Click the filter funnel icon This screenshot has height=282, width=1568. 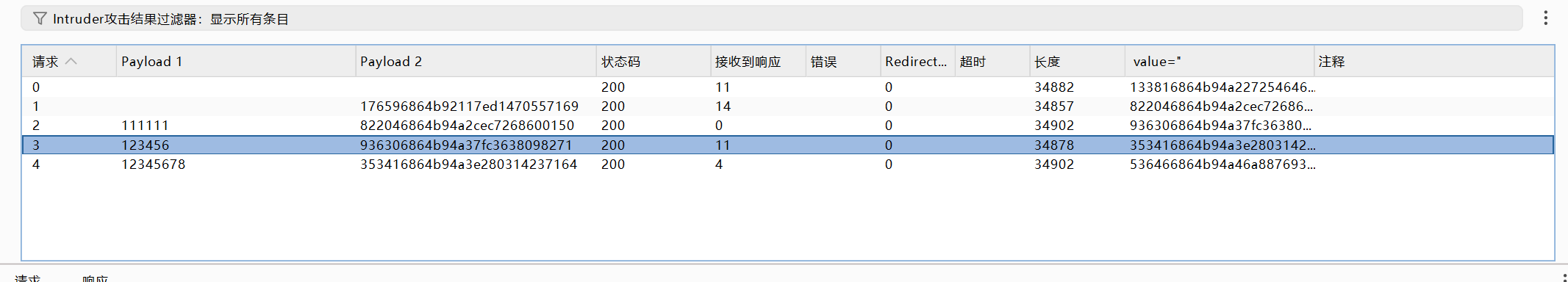[x=40, y=18]
